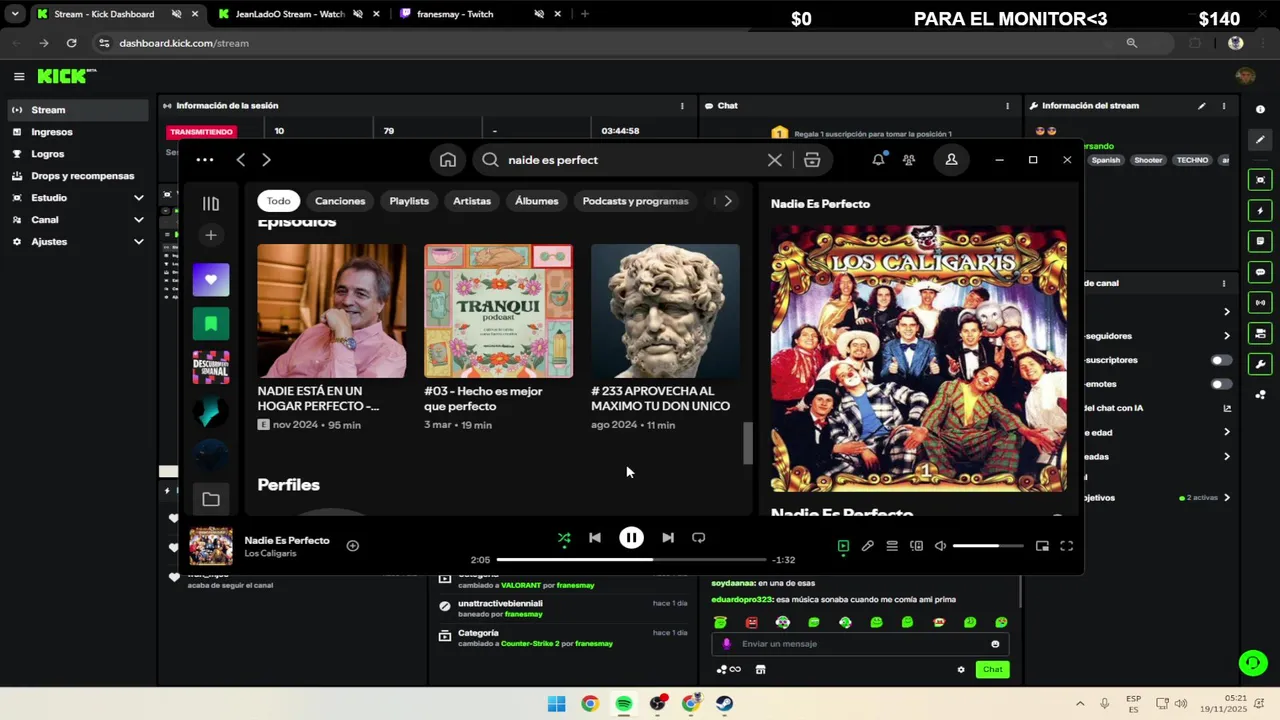The image size is (1280, 720).
Task: Open the Spotify profile avatar button
Action: [x=951, y=160]
